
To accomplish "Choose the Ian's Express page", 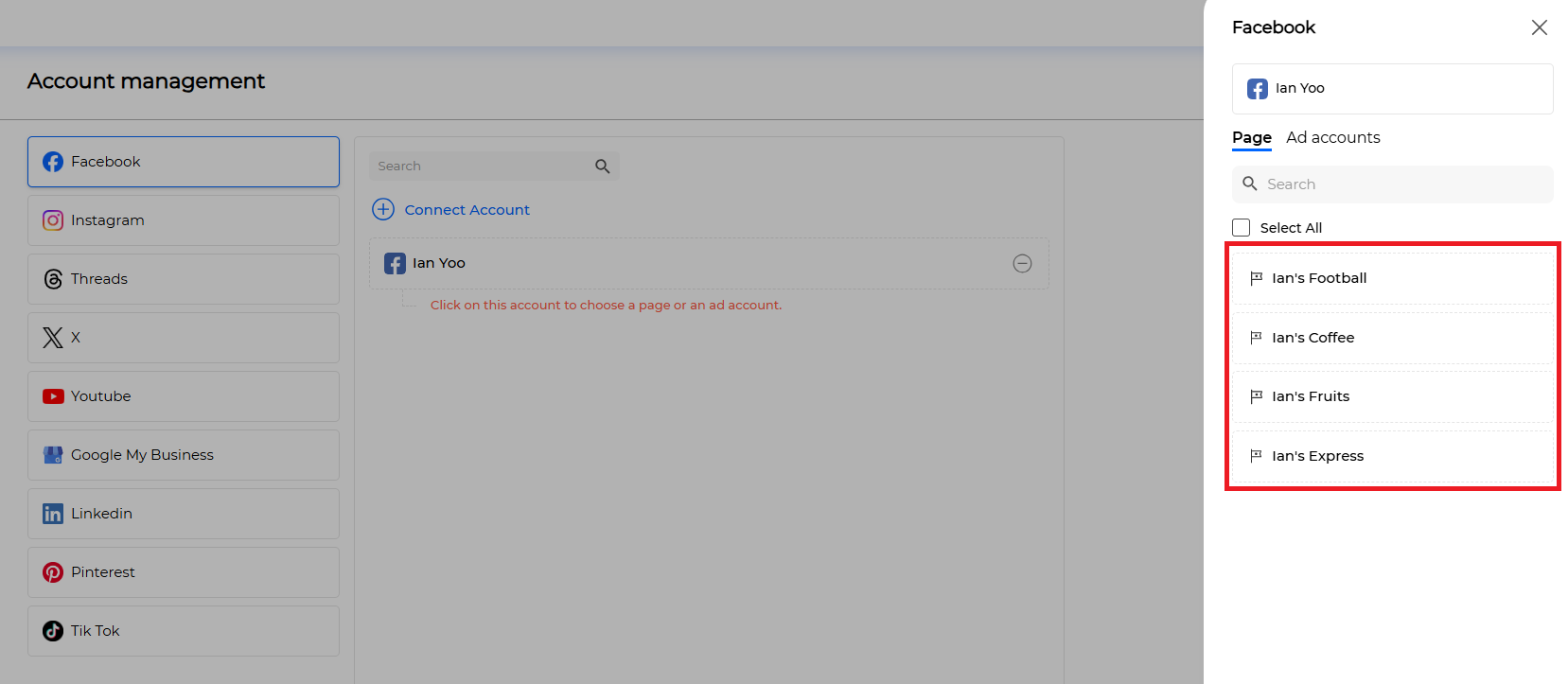I will coord(1392,456).
